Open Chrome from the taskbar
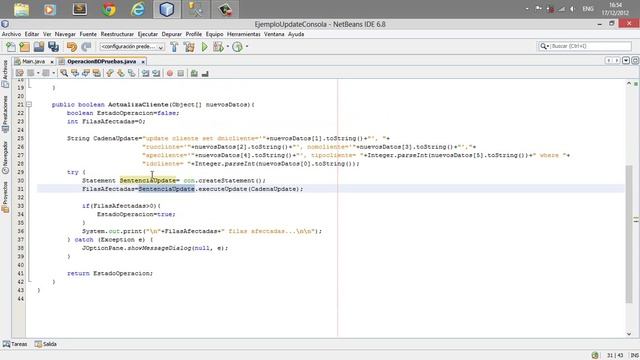Viewport: 640px width, 360px height. click(x=109, y=9)
